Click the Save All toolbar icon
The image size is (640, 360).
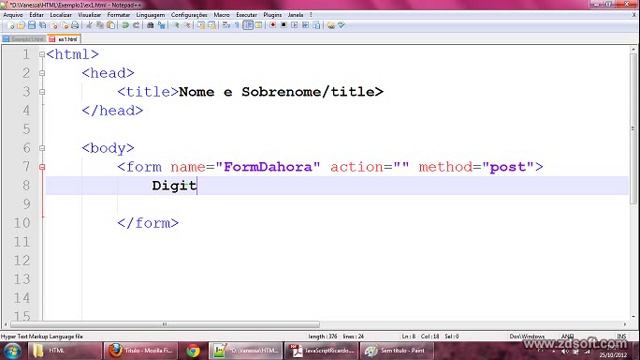(42, 25)
